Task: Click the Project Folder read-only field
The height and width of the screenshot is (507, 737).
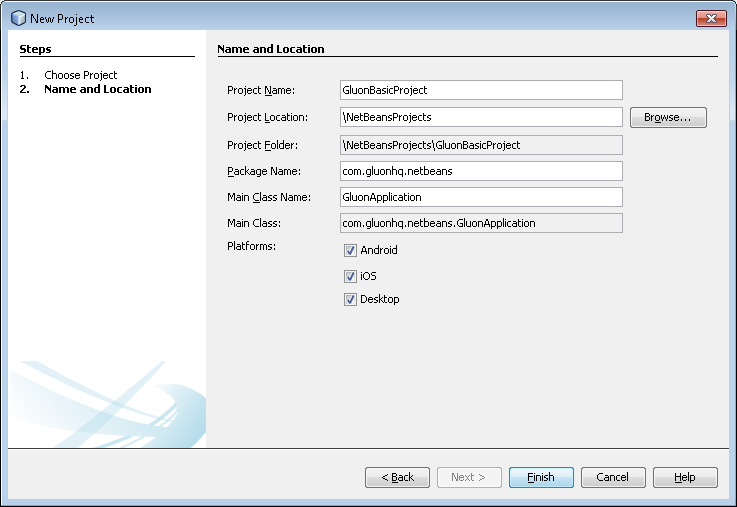Action: click(481, 145)
